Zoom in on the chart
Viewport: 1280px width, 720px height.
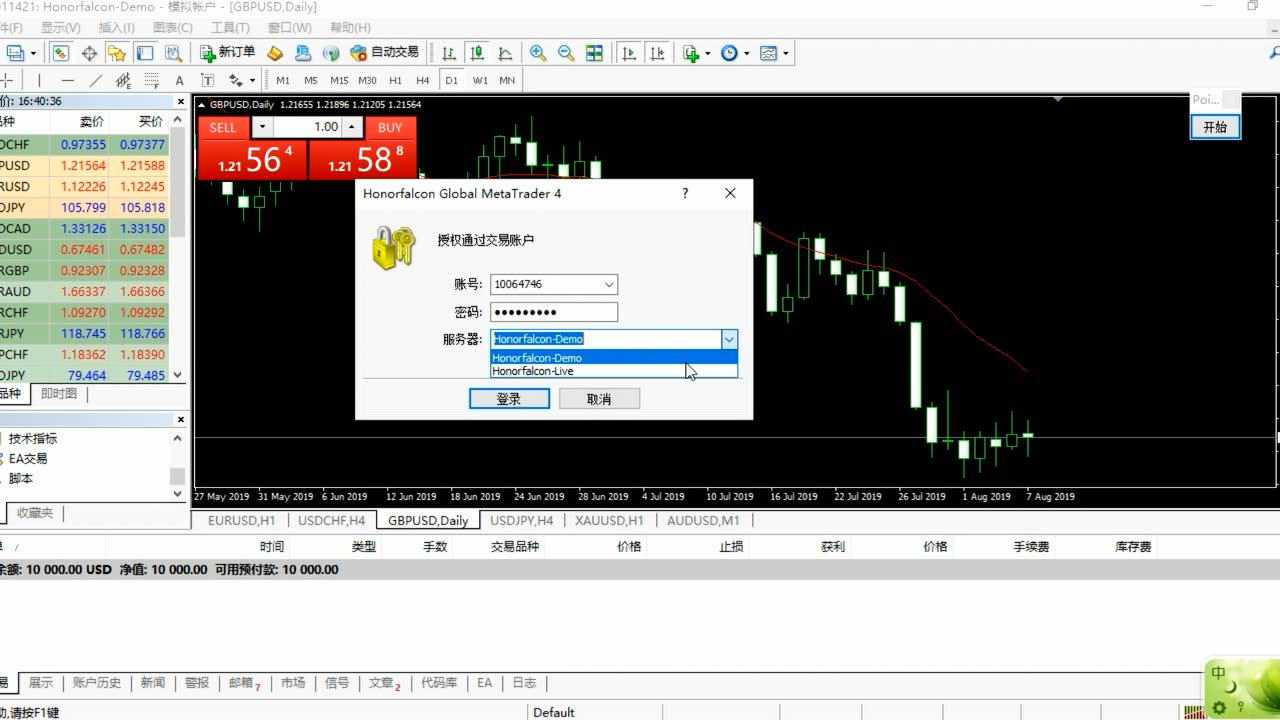pos(538,53)
